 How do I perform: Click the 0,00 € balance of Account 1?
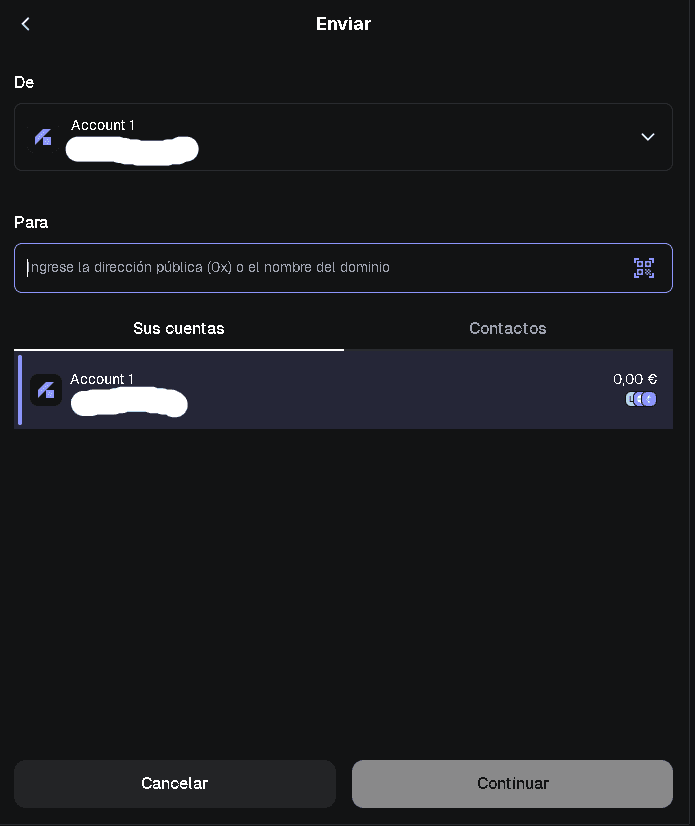(x=634, y=379)
